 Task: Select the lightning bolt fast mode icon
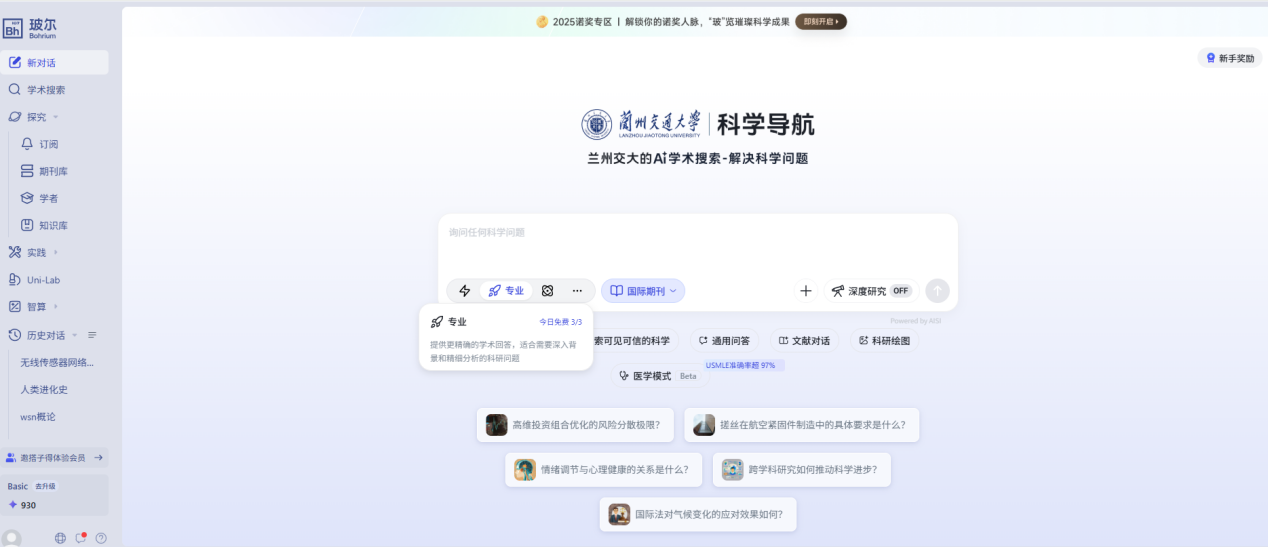464,291
